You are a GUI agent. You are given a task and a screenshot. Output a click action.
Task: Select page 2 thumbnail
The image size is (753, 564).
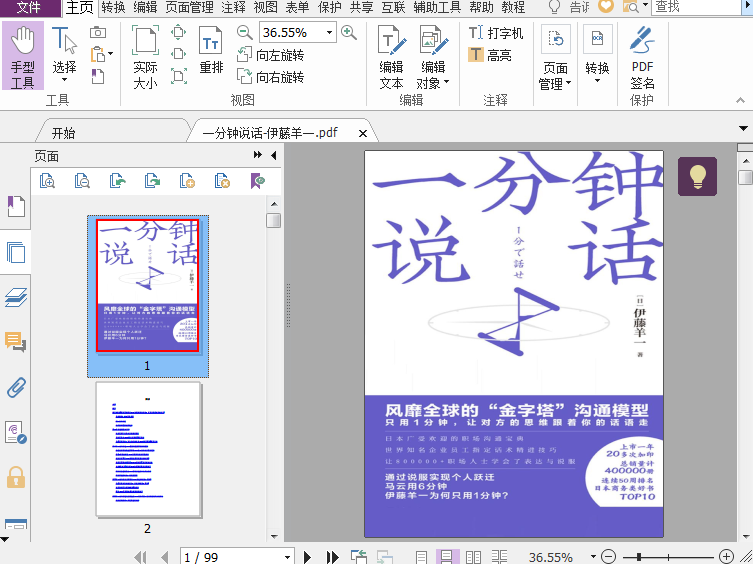point(148,449)
